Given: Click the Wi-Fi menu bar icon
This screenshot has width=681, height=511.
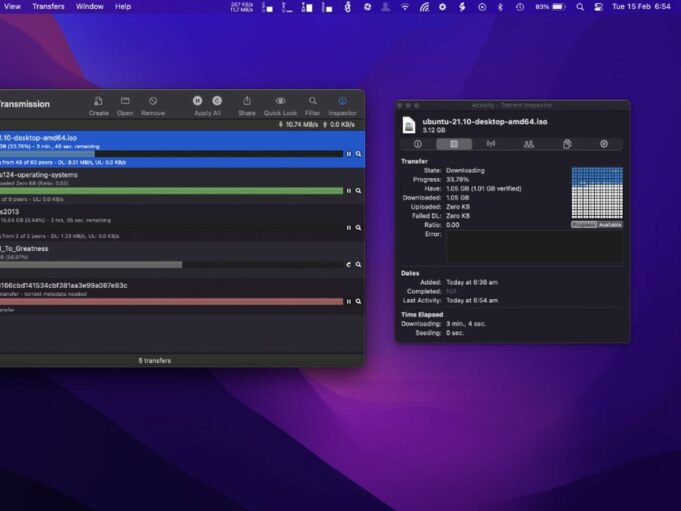Looking at the screenshot, I should pyautogui.click(x=405, y=7).
